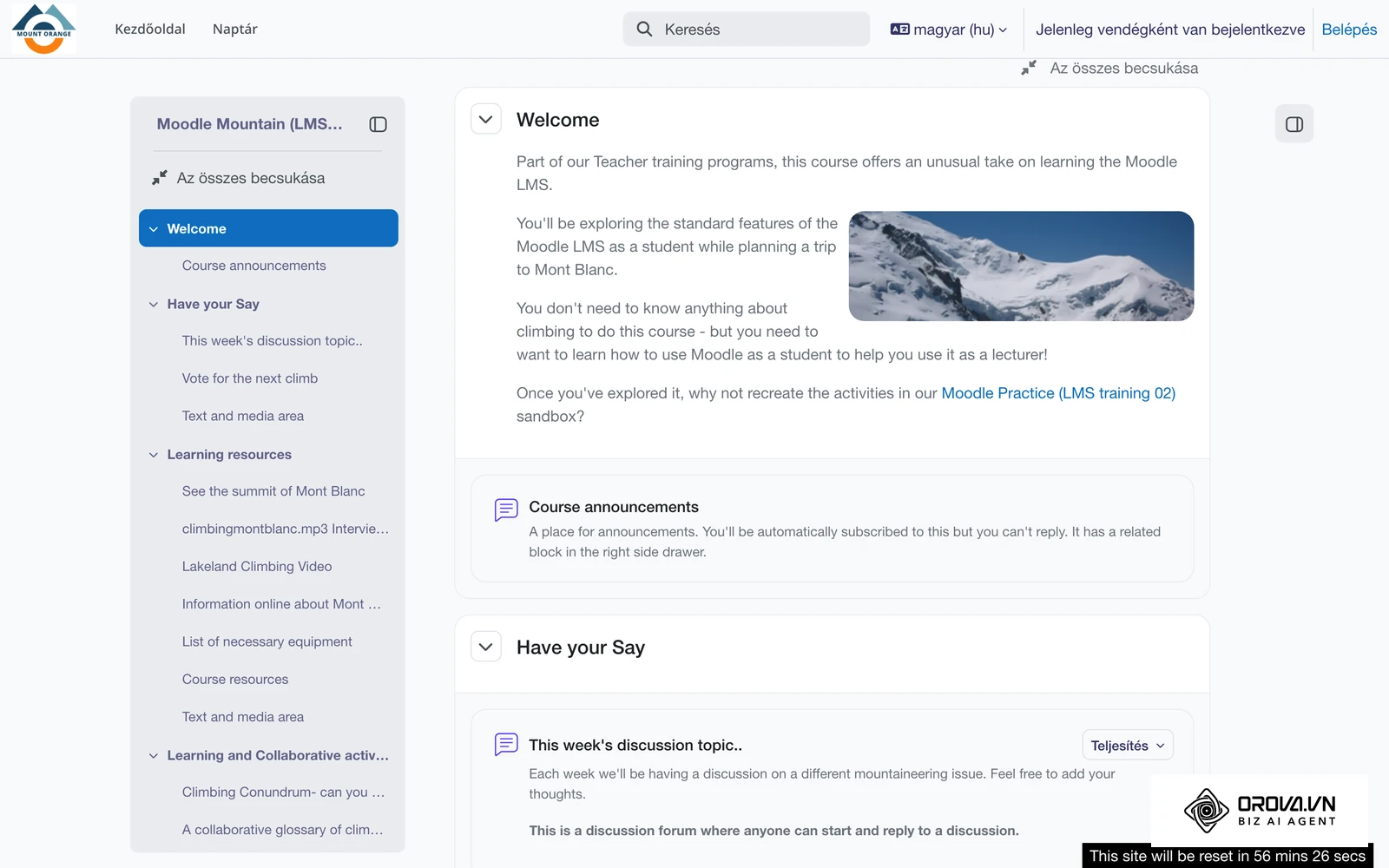Click the Belépés login link
Image resolution: width=1389 pixels, height=868 pixels.
click(x=1349, y=29)
